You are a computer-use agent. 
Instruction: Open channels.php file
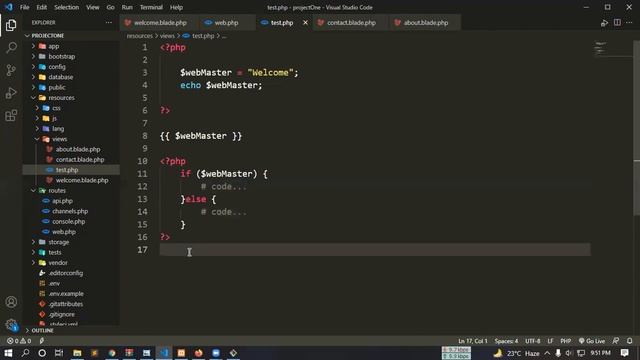tap(70, 211)
